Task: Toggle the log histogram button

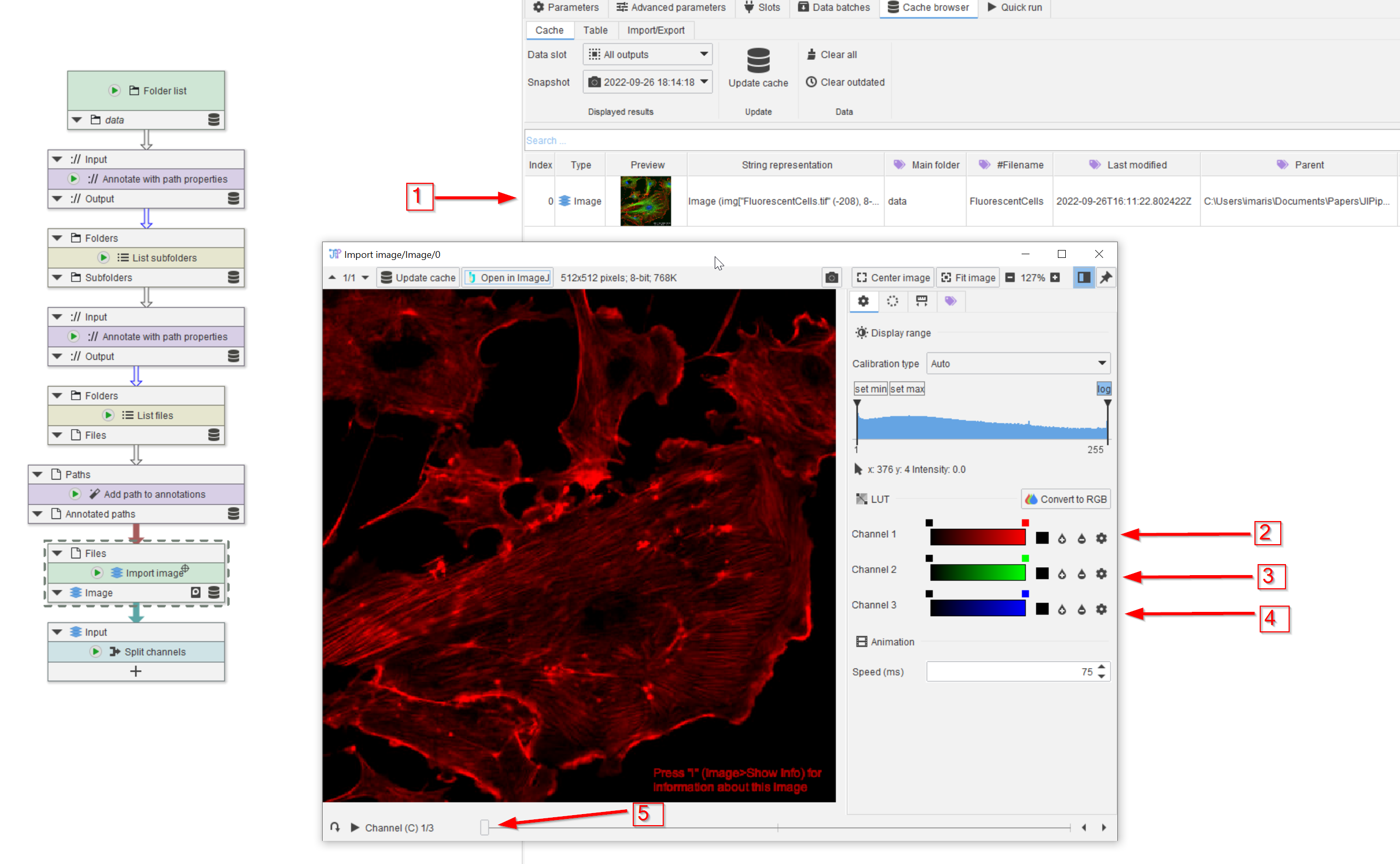Action: point(1103,389)
